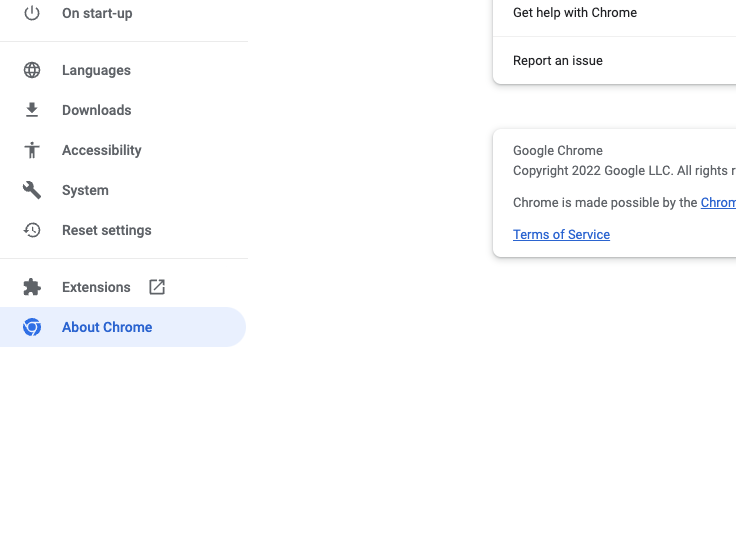Image resolution: width=736 pixels, height=533 pixels.
Task: Click the About Chrome logo icon
Action: pyautogui.click(x=32, y=327)
